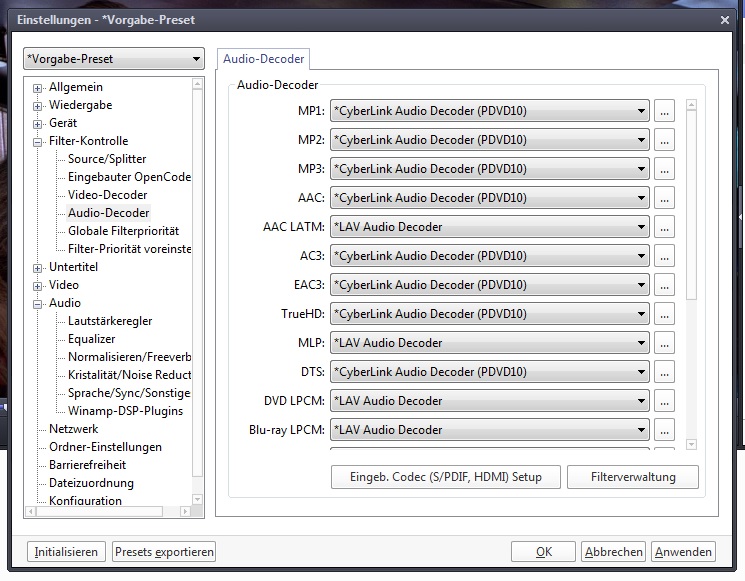Collapse the Audio tree node

[x=37, y=305]
